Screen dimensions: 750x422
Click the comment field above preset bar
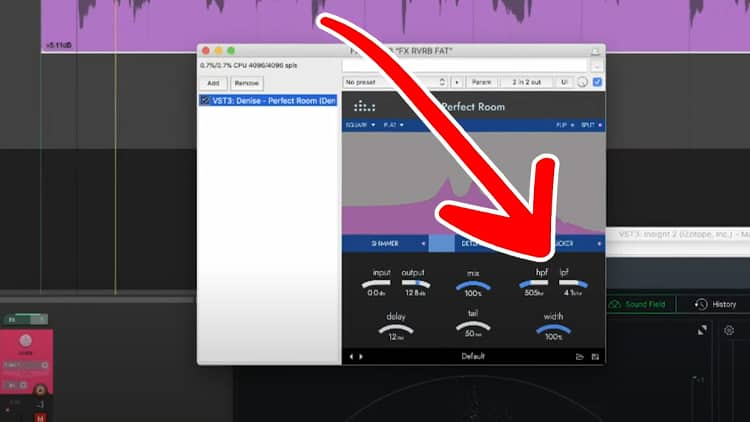pos(464,66)
